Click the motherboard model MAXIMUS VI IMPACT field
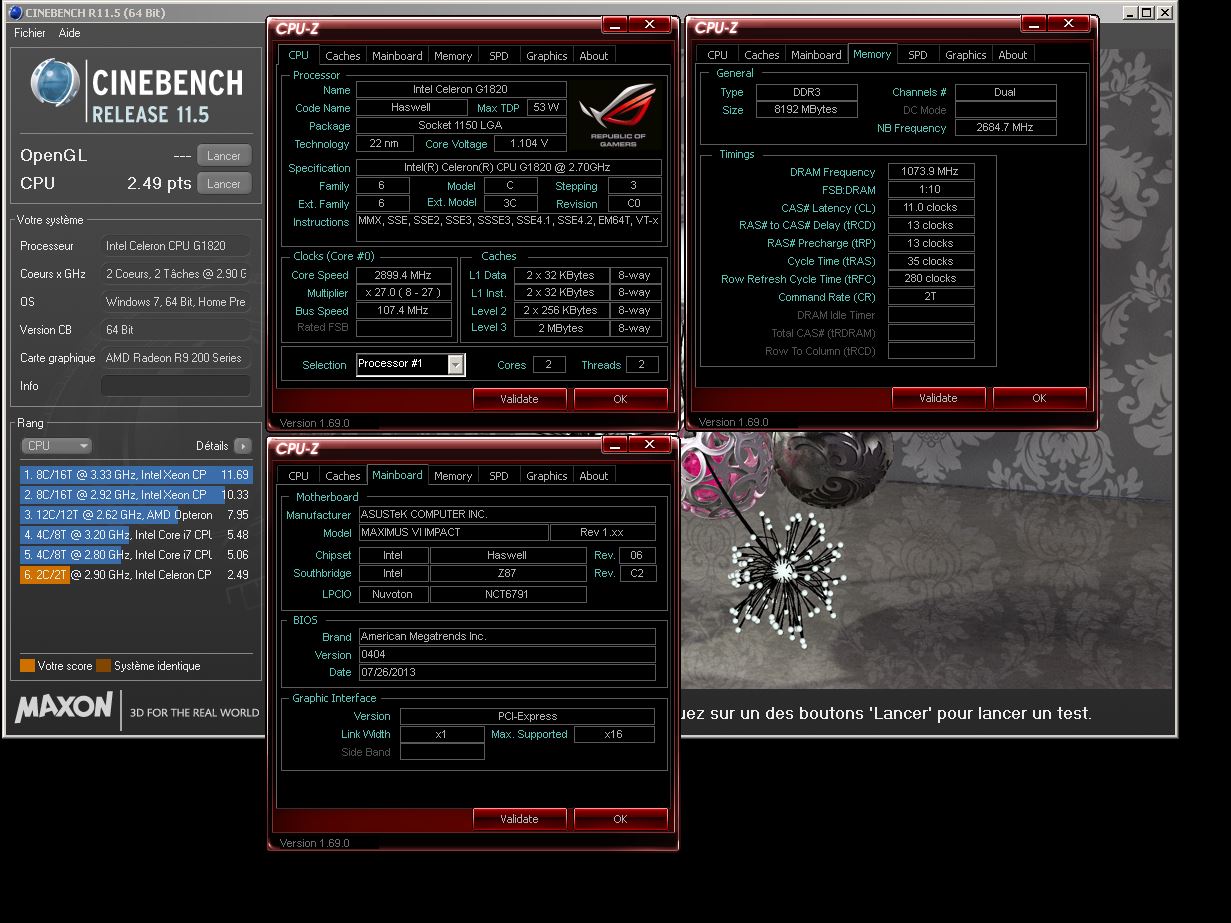 tap(453, 533)
